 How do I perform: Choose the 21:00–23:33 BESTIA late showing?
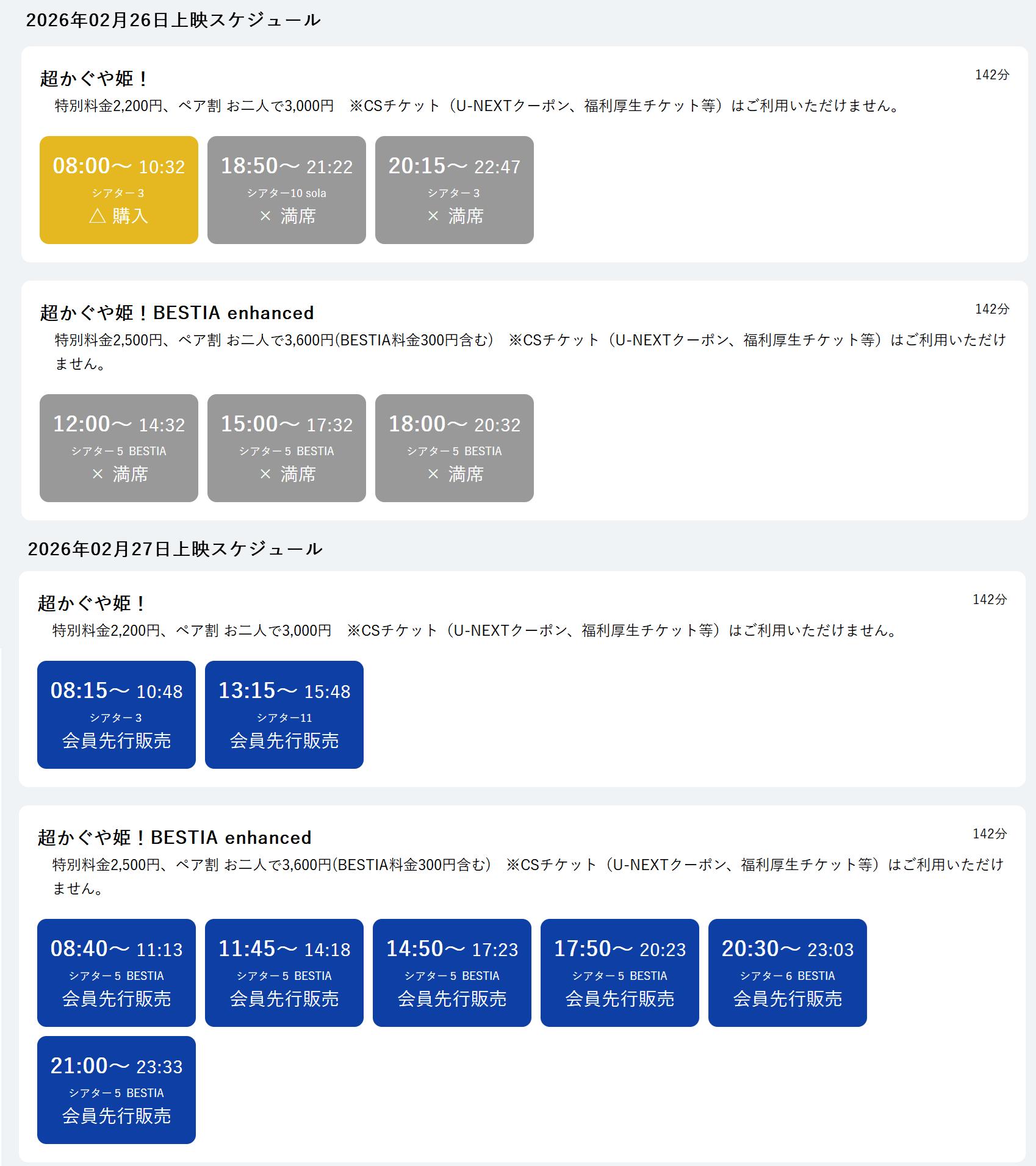click(116, 1090)
